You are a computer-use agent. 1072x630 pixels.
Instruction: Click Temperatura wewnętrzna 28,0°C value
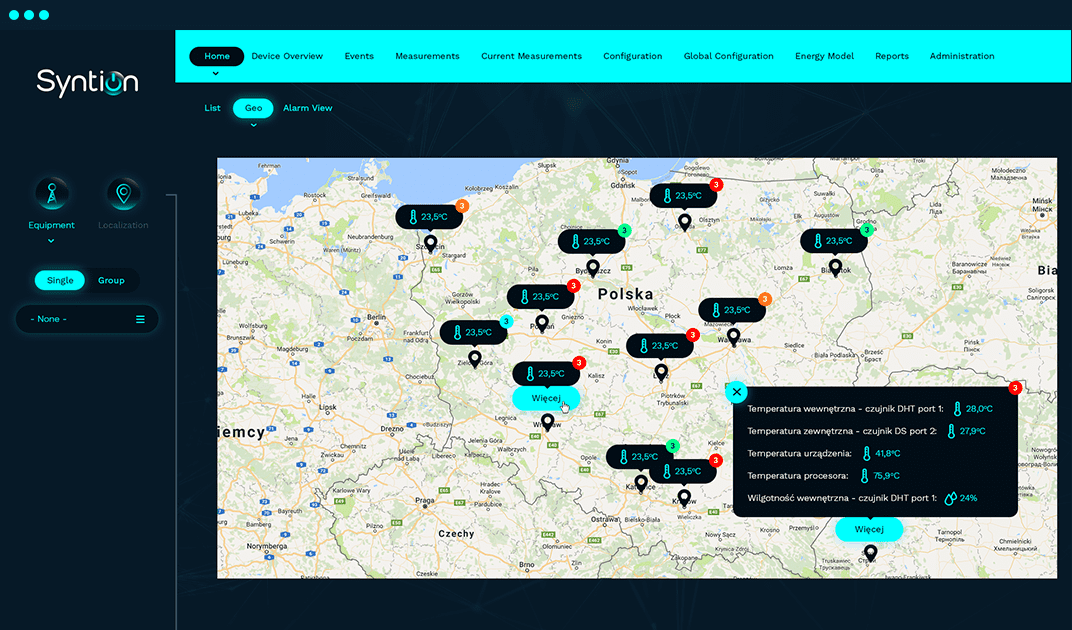click(x=979, y=409)
